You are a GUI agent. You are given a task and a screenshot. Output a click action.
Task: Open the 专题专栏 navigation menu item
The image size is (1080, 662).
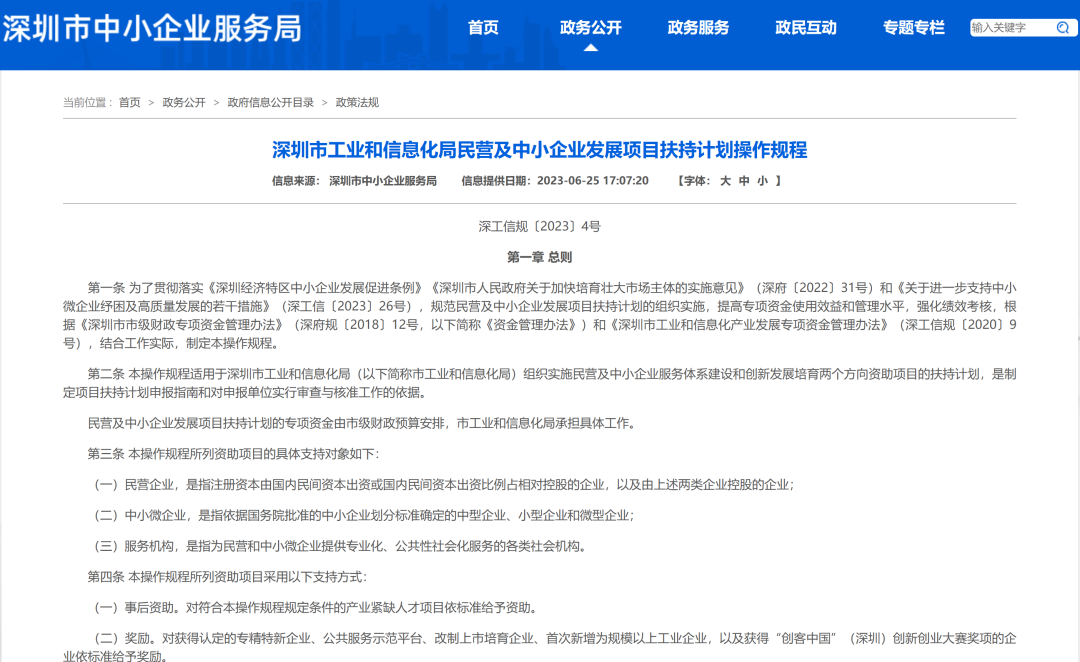point(913,28)
